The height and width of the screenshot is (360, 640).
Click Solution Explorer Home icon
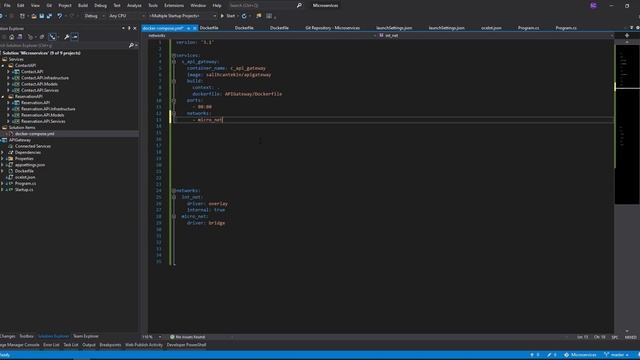pyautogui.click(x=12, y=37)
